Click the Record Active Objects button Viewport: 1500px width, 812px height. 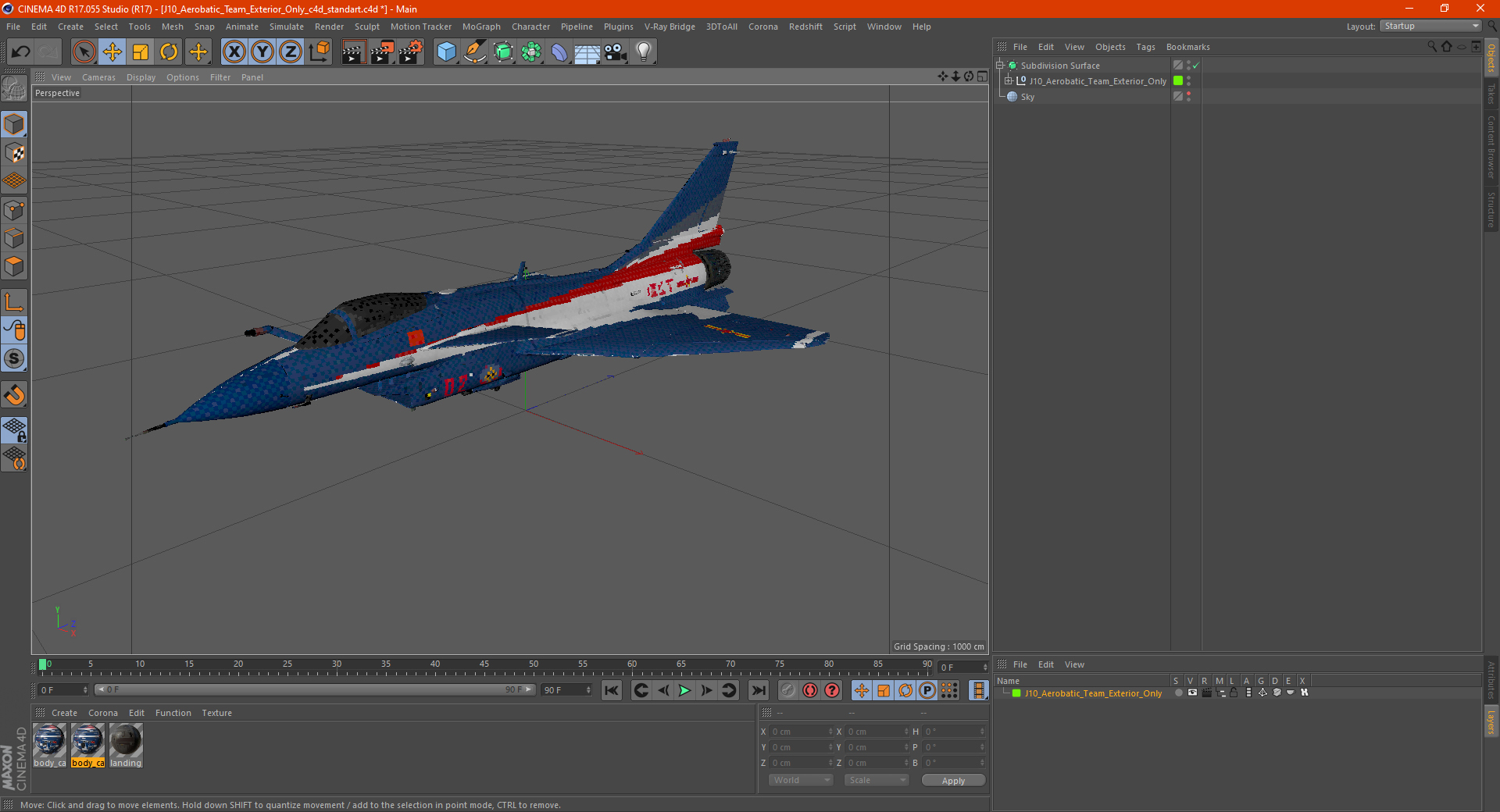(x=788, y=690)
